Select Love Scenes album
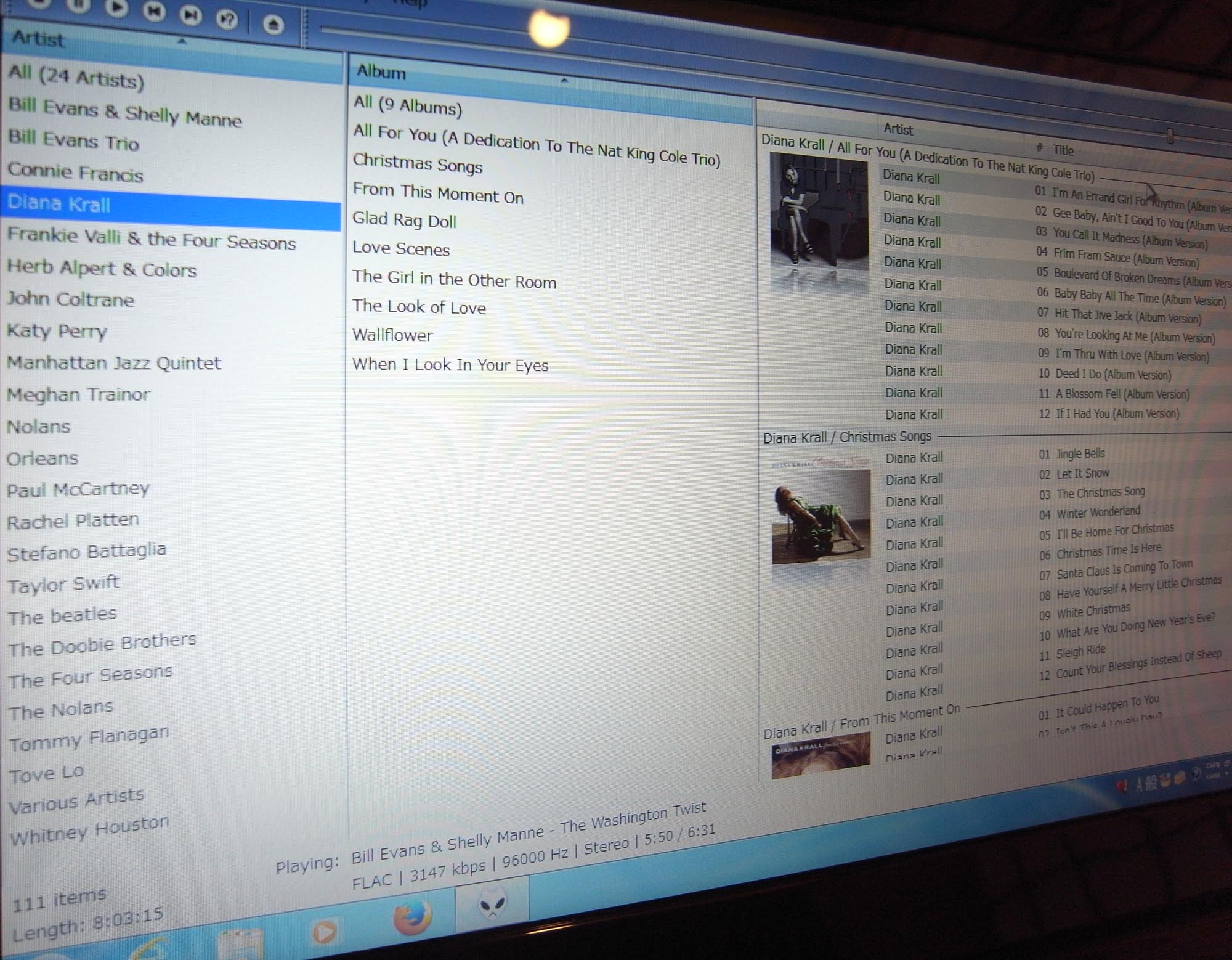Screen dimensions: 1232x960 coord(401,248)
